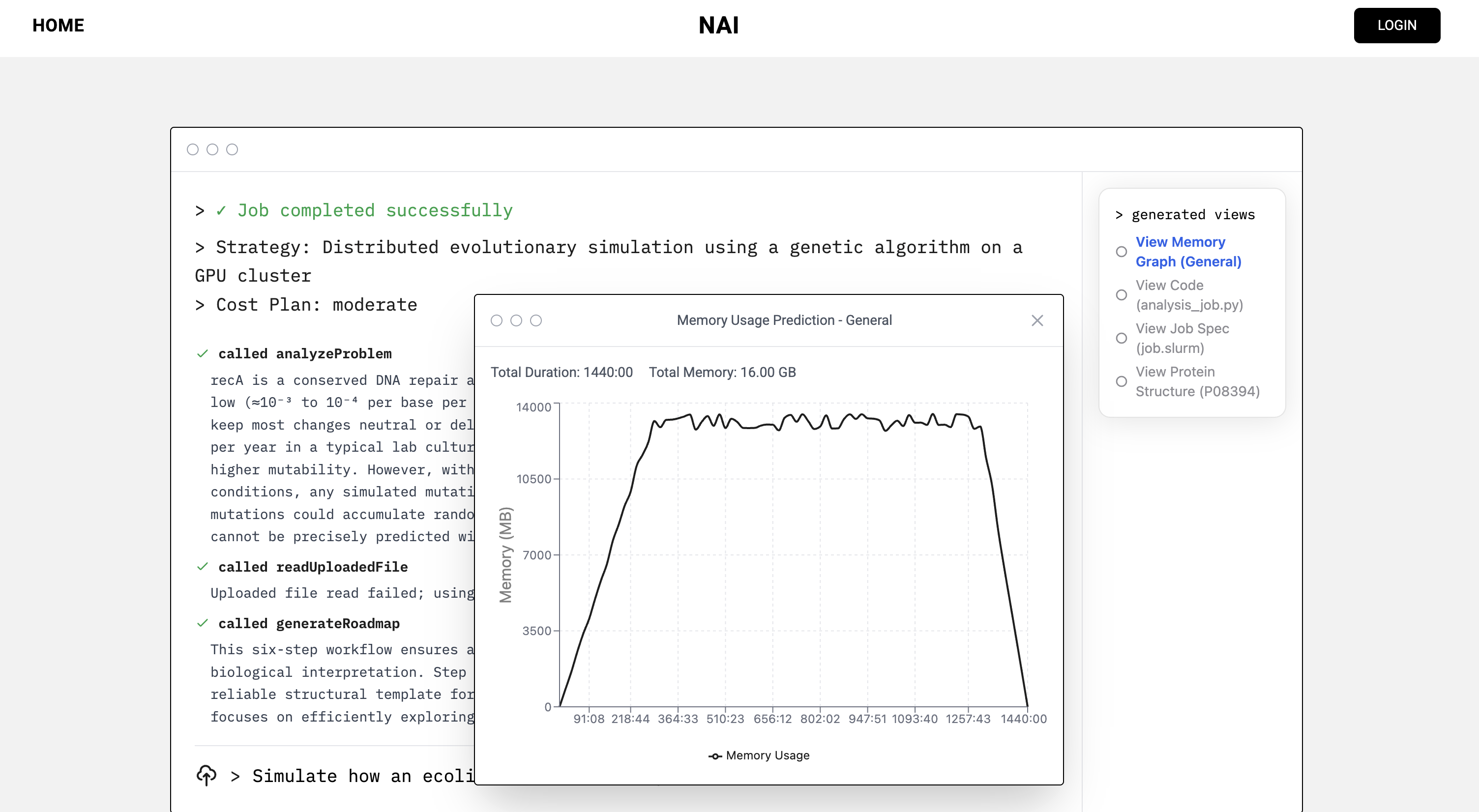
Task: Click the Memory Usage legend marker icon
Action: (x=715, y=756)
